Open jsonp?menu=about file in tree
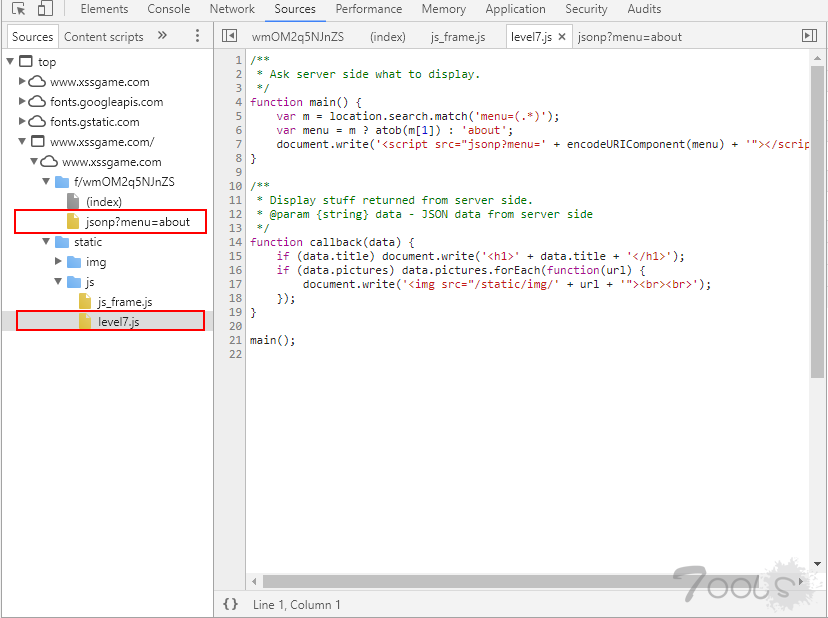828x618 pixels. (137, 222)
